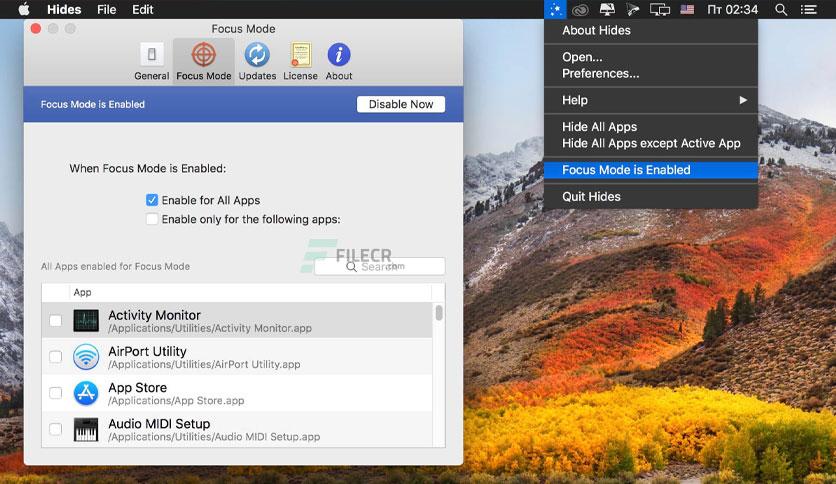Viewport: 836px width, 484px height.
Task: Open Spotlight search magnifier icon
Action: (x=781, y=10)
